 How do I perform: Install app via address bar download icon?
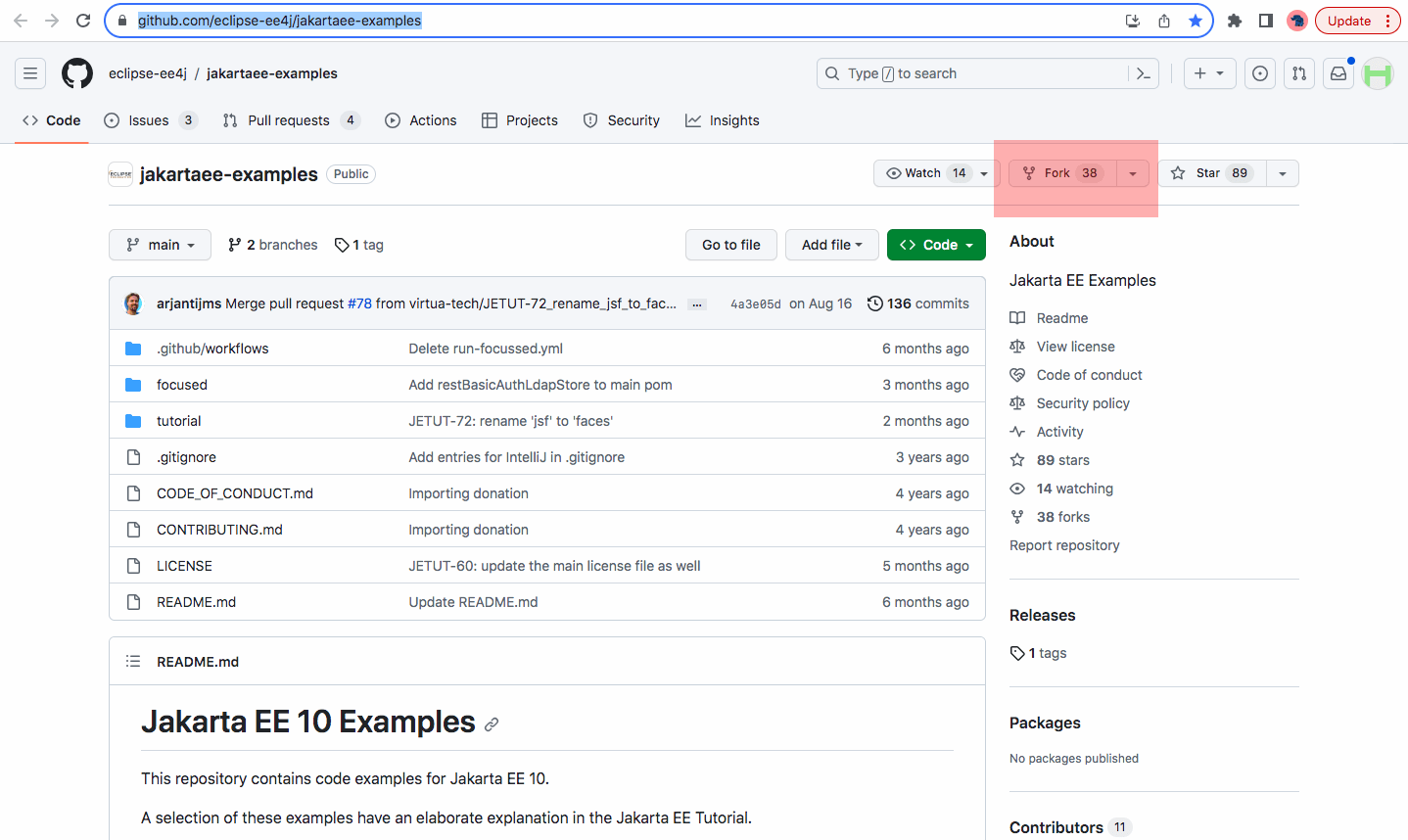(1133, 21)
